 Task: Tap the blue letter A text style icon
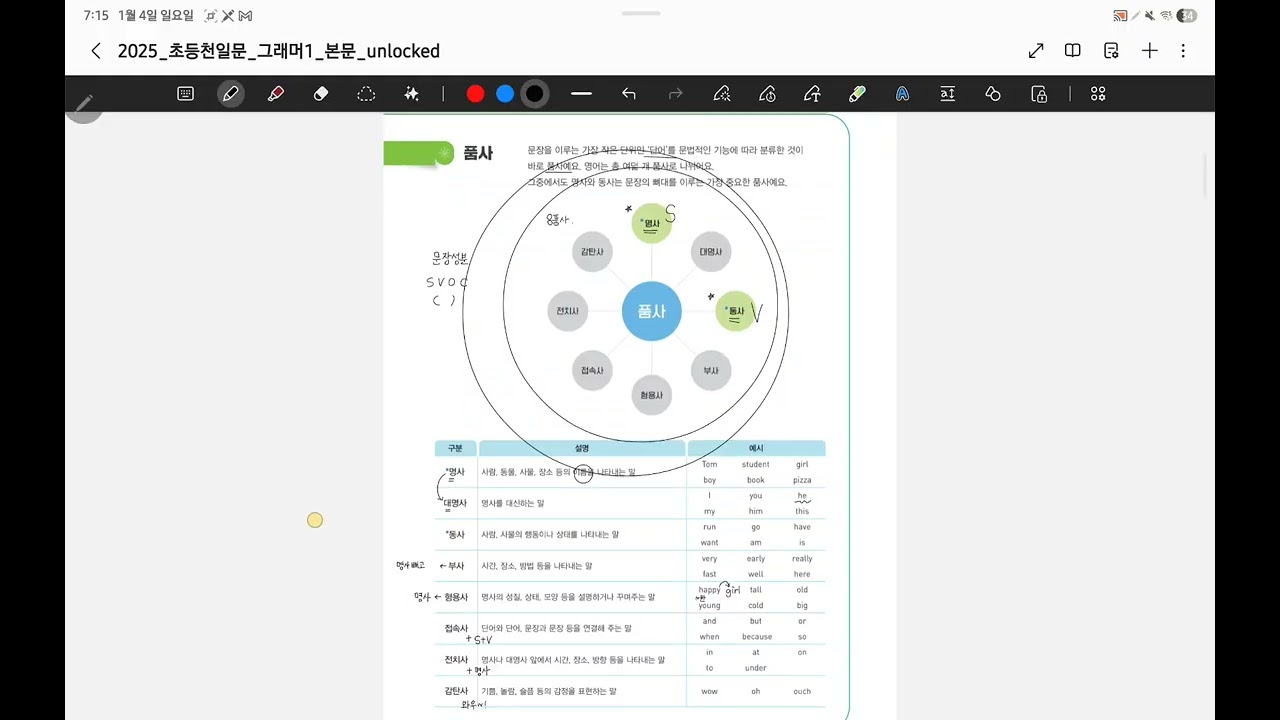click(x=902, y=94)
